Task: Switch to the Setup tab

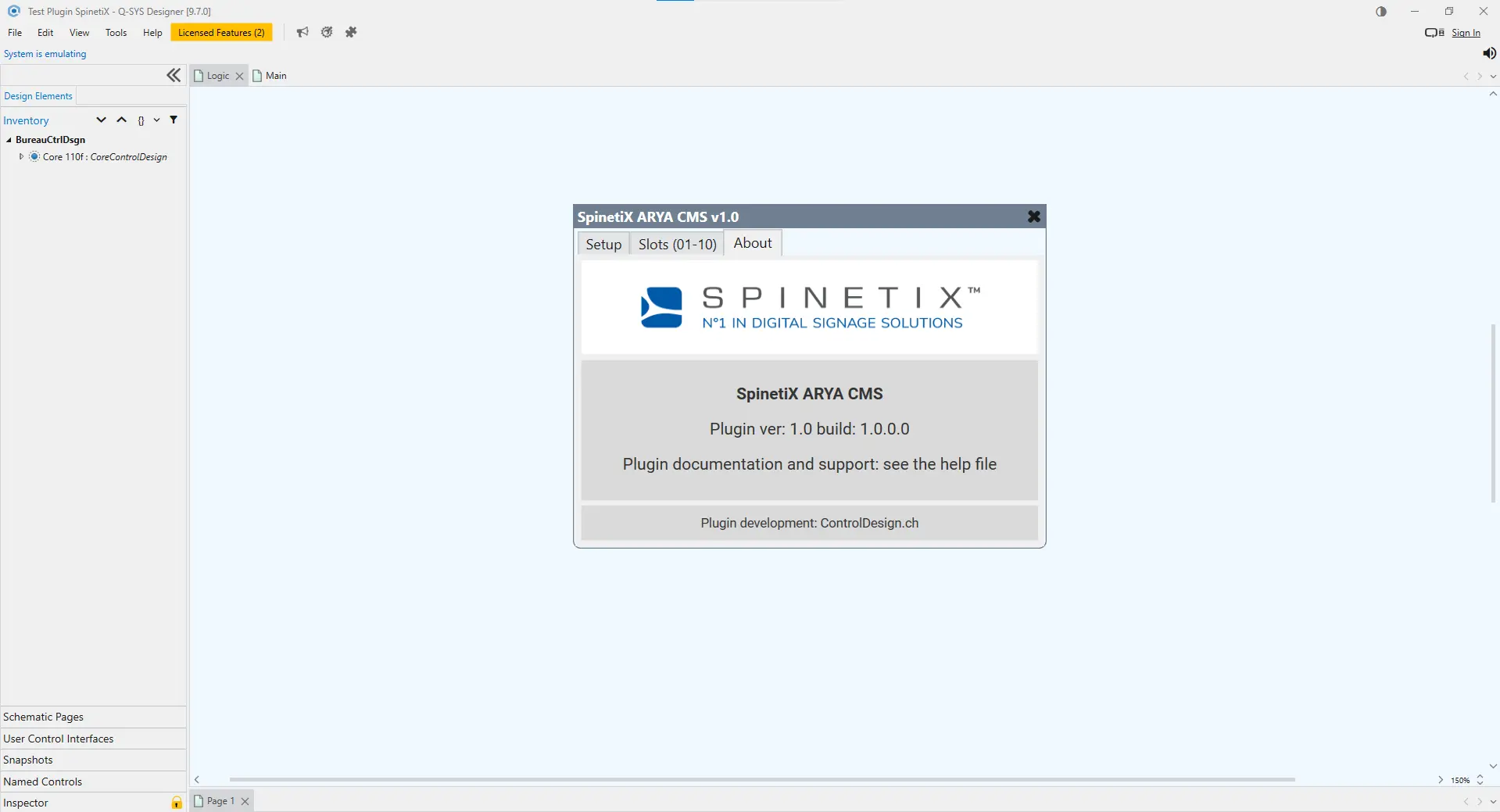Action: click(603, 244)
